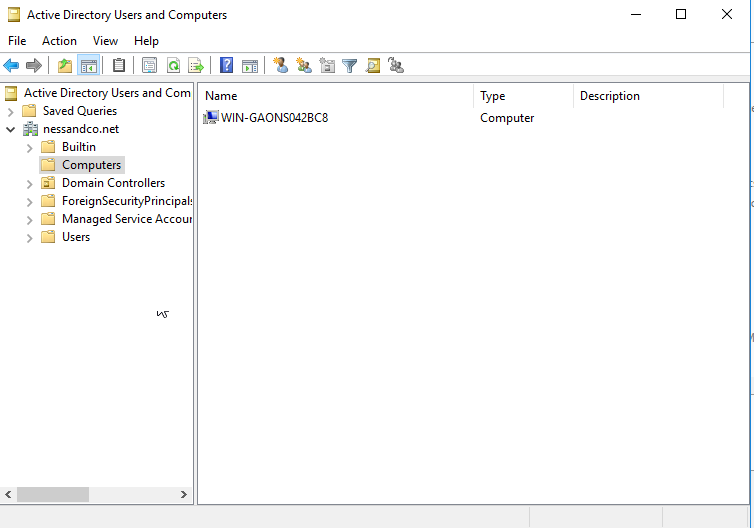Screen dimensions: 754x528
Task: Open the View menu
Action: tap(105, 41)
